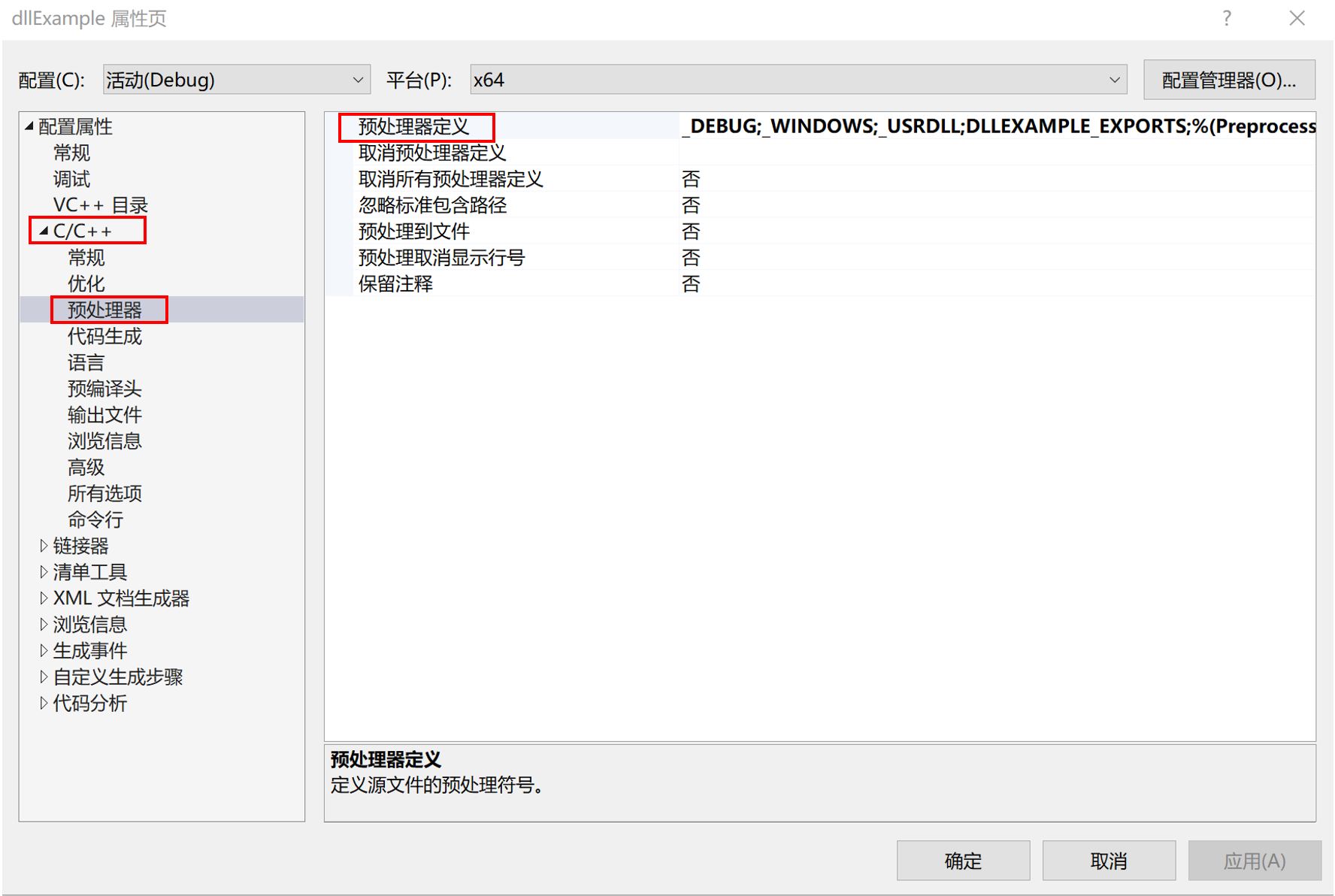Select the 保留注释 property row
The height and width of the screenshot is (896, 1335).
pos(395,283)
